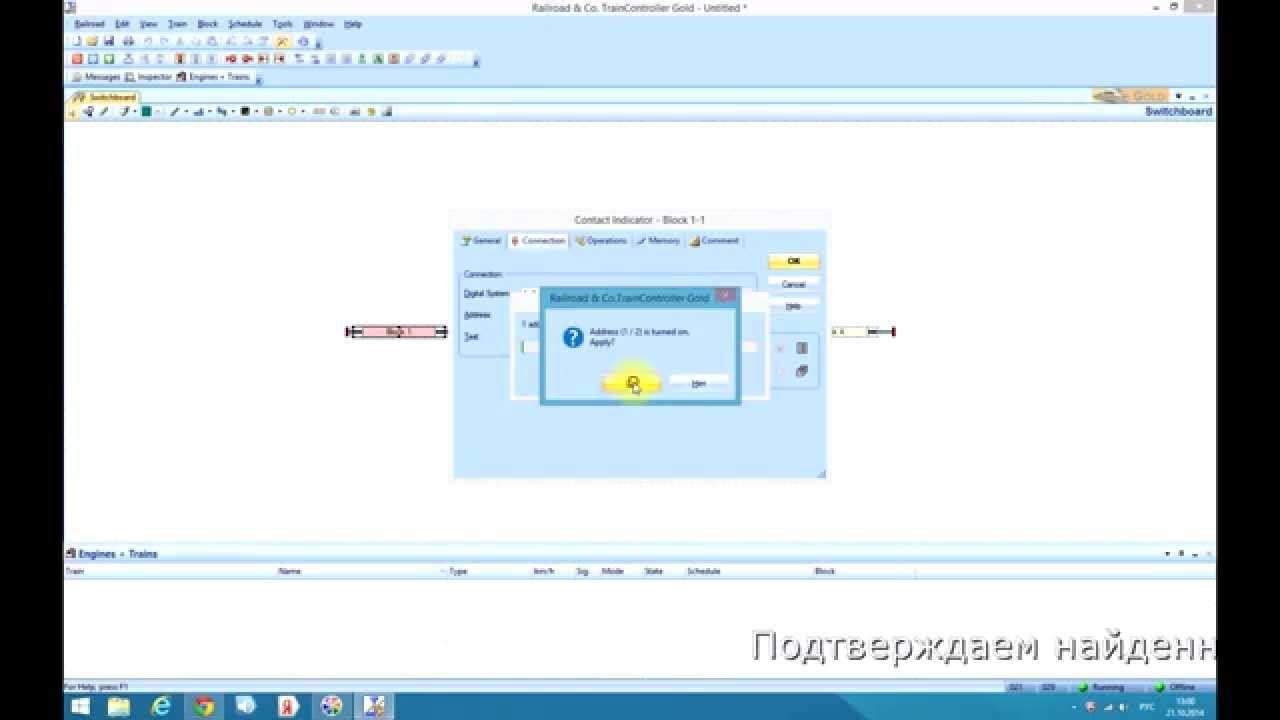1280x720 pixels.
Task: Sort by the Schedule column header
Action: pyautogui.click(x=703, y=572)
